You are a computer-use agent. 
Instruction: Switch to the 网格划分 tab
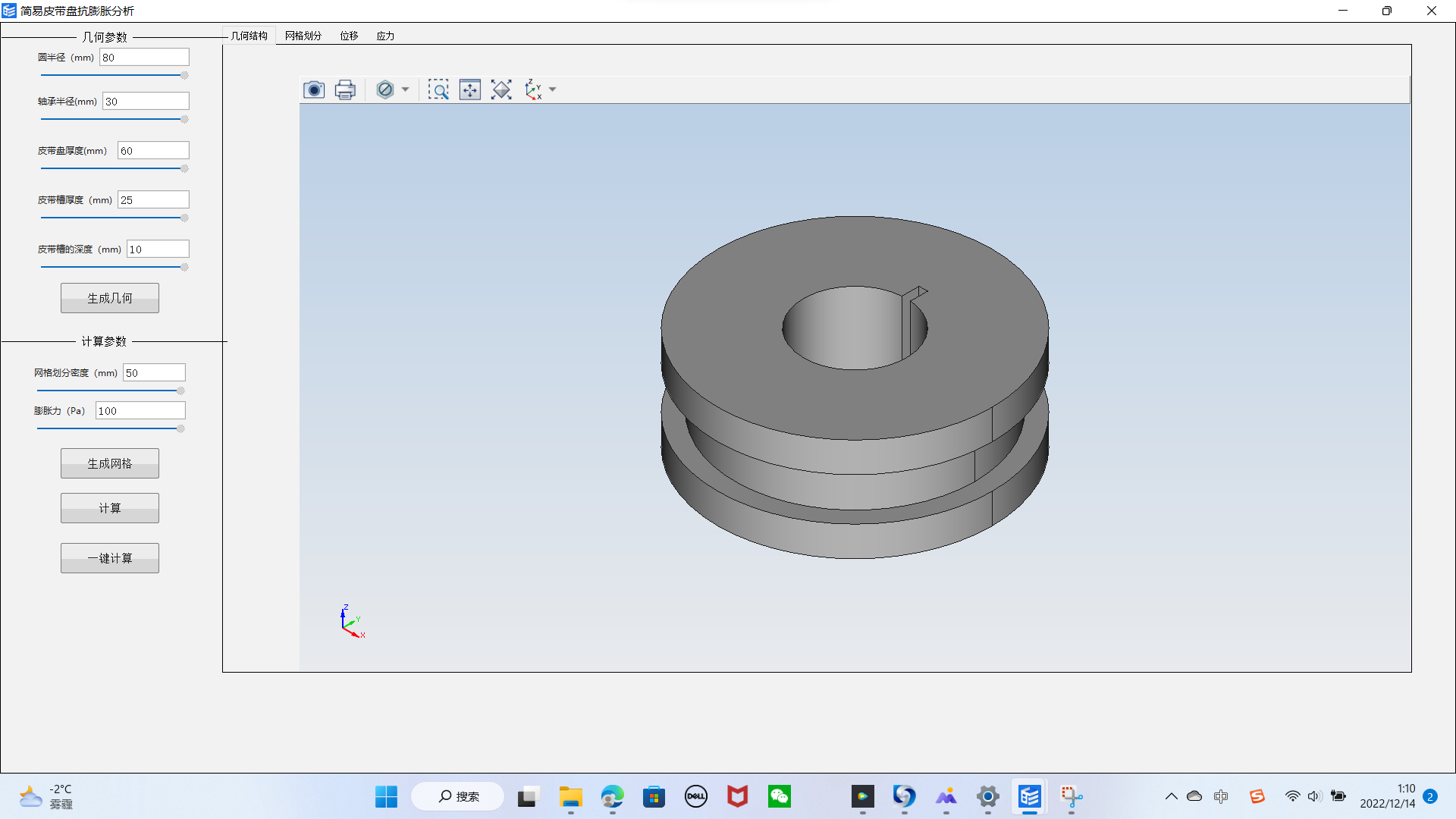tap(303, 36)
